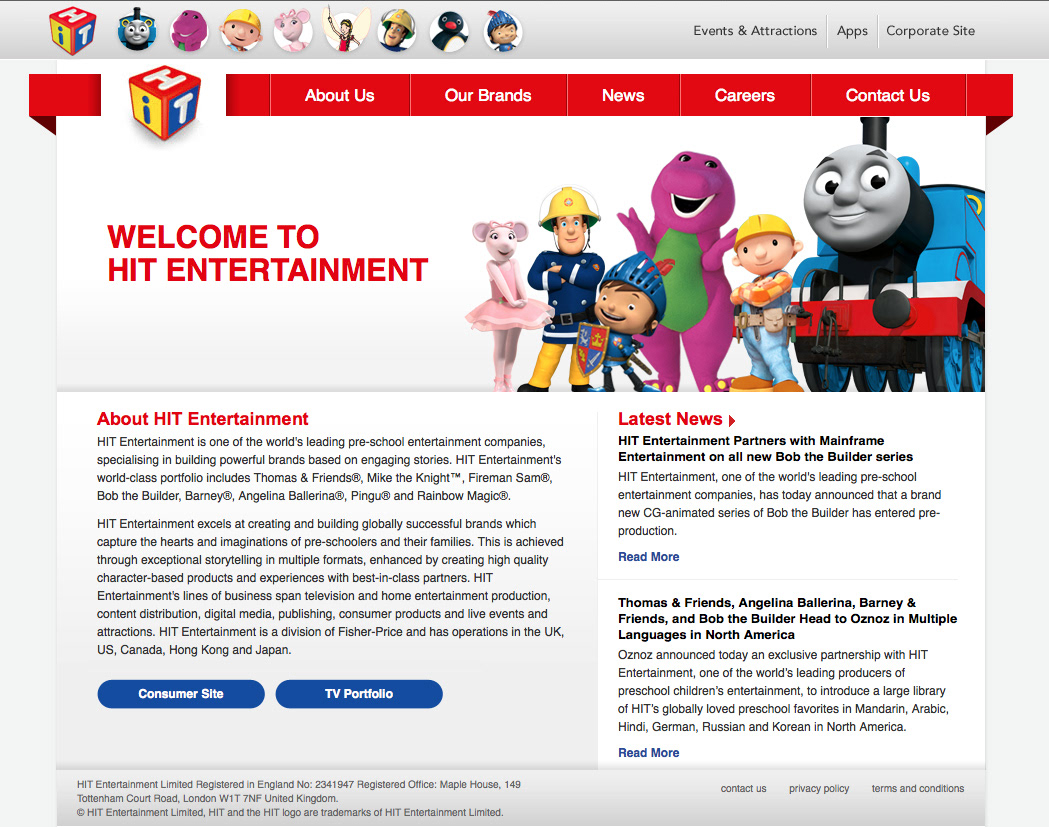
Task: Go to the Apps page
Action: pos(852,31)
